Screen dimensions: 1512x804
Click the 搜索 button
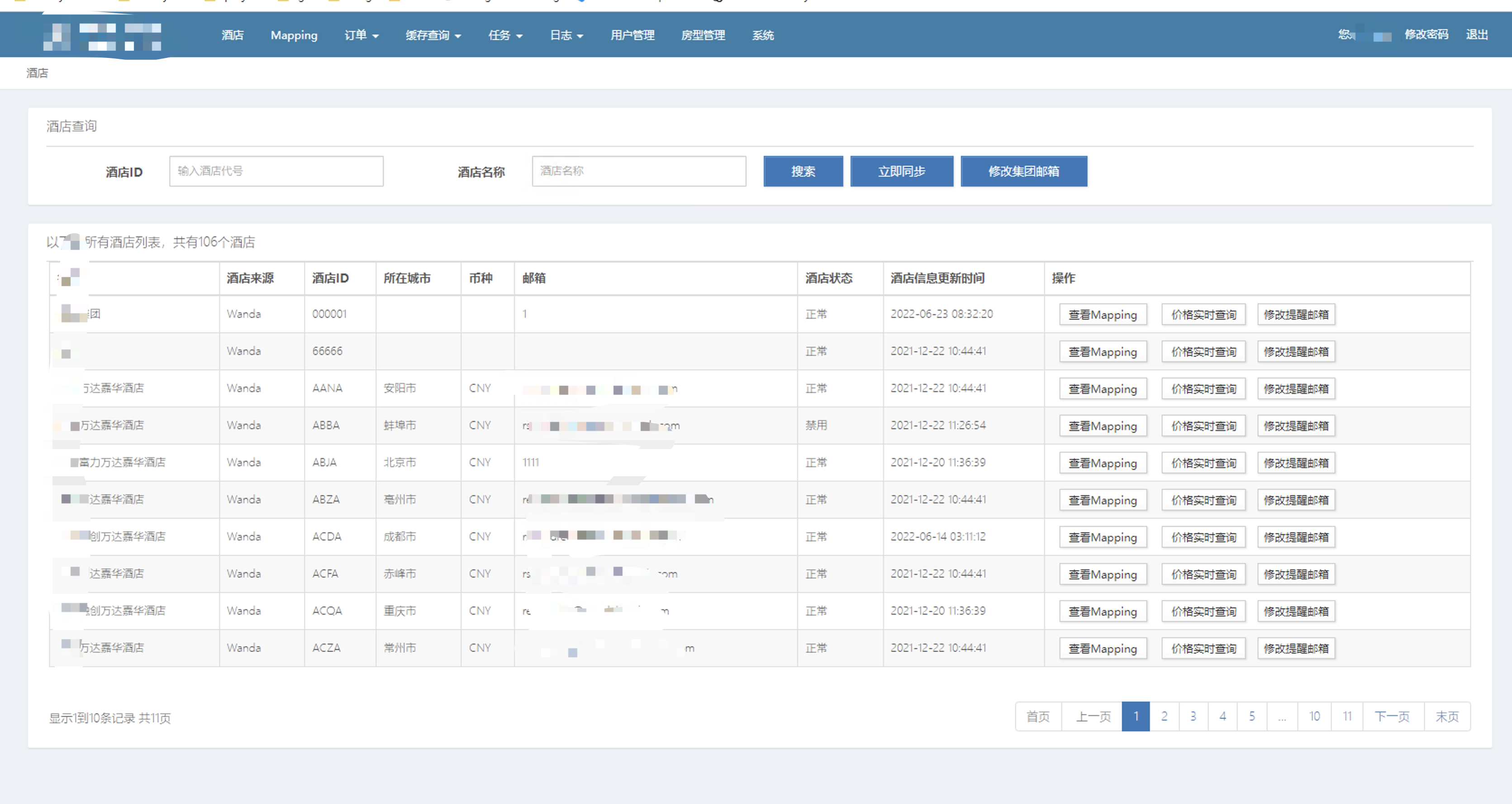point(803,171)
